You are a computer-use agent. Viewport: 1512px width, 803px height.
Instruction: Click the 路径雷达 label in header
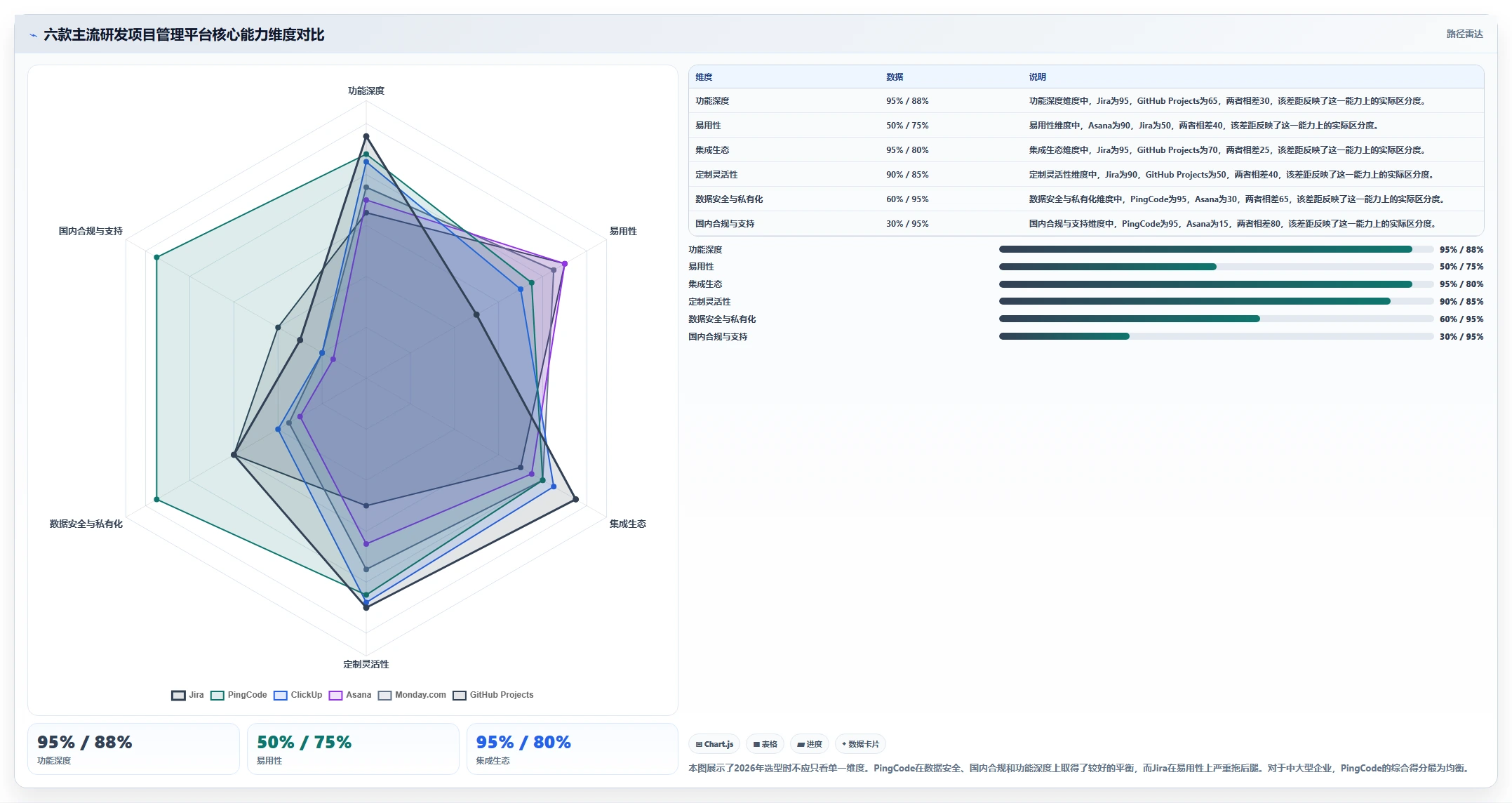[x=1464, y=34]
